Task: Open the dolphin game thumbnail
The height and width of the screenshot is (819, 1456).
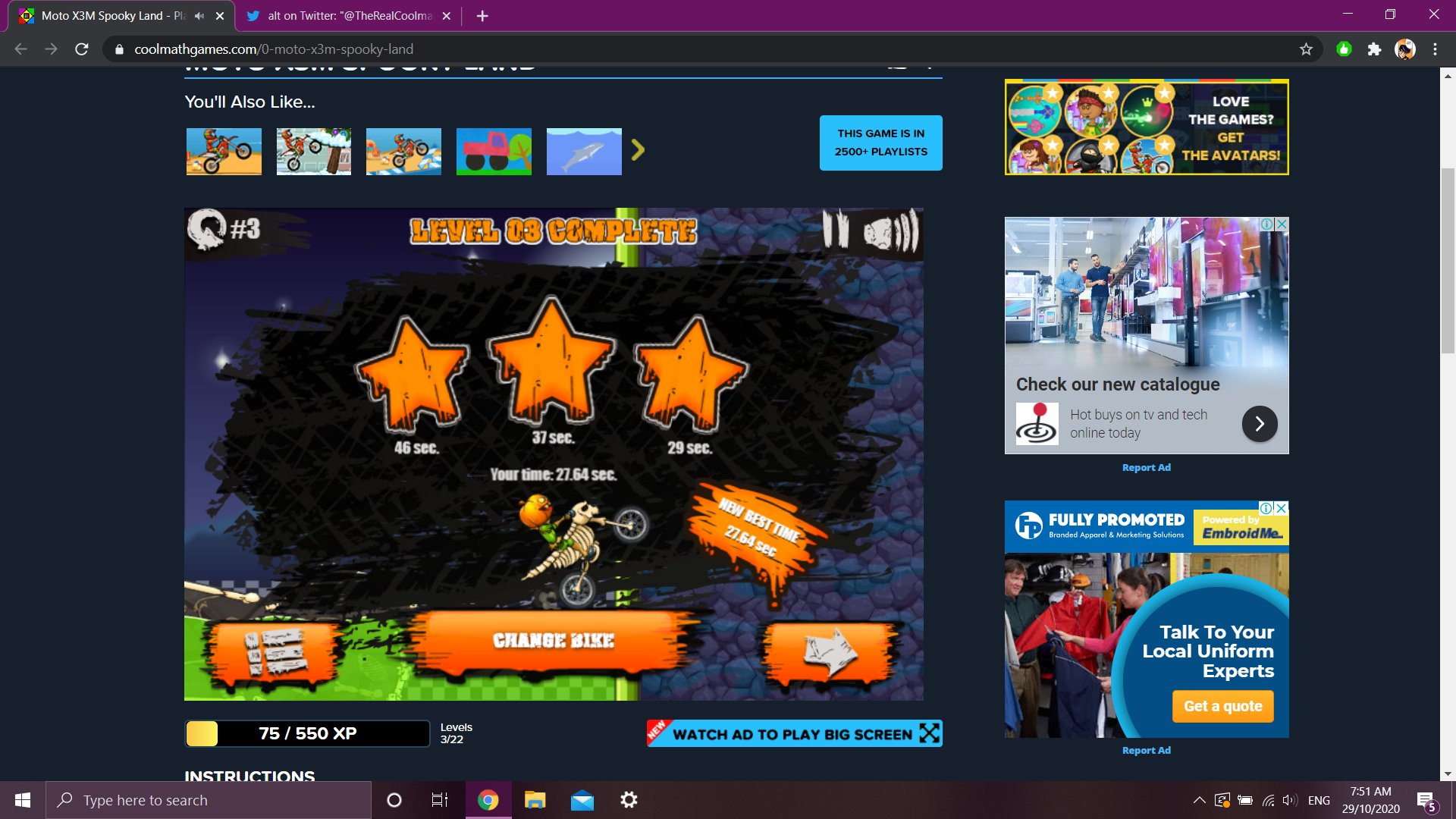Action: (584, 152)
